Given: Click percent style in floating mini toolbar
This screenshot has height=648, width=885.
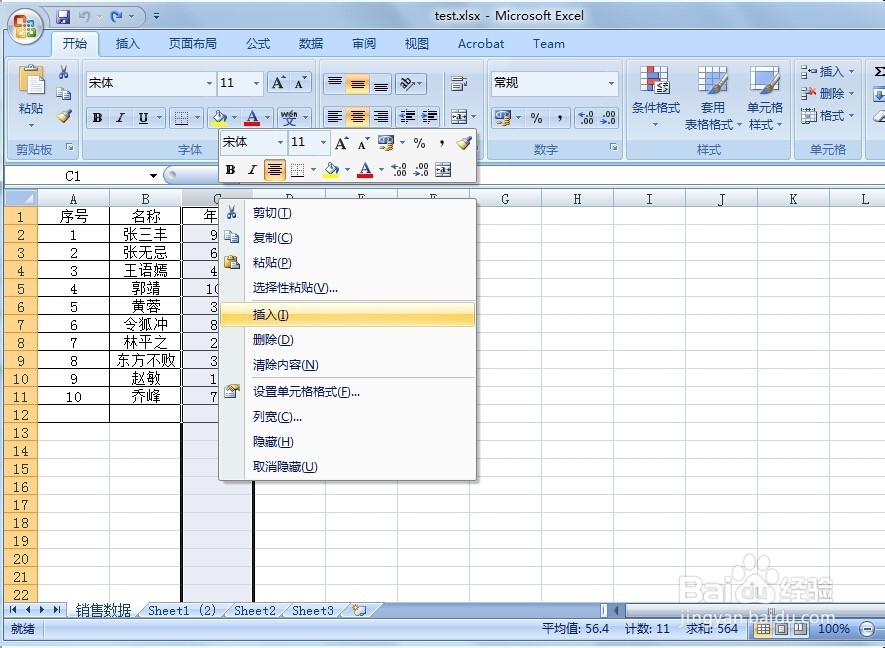Looking at the screenshot, I should (x=419, y=143).
